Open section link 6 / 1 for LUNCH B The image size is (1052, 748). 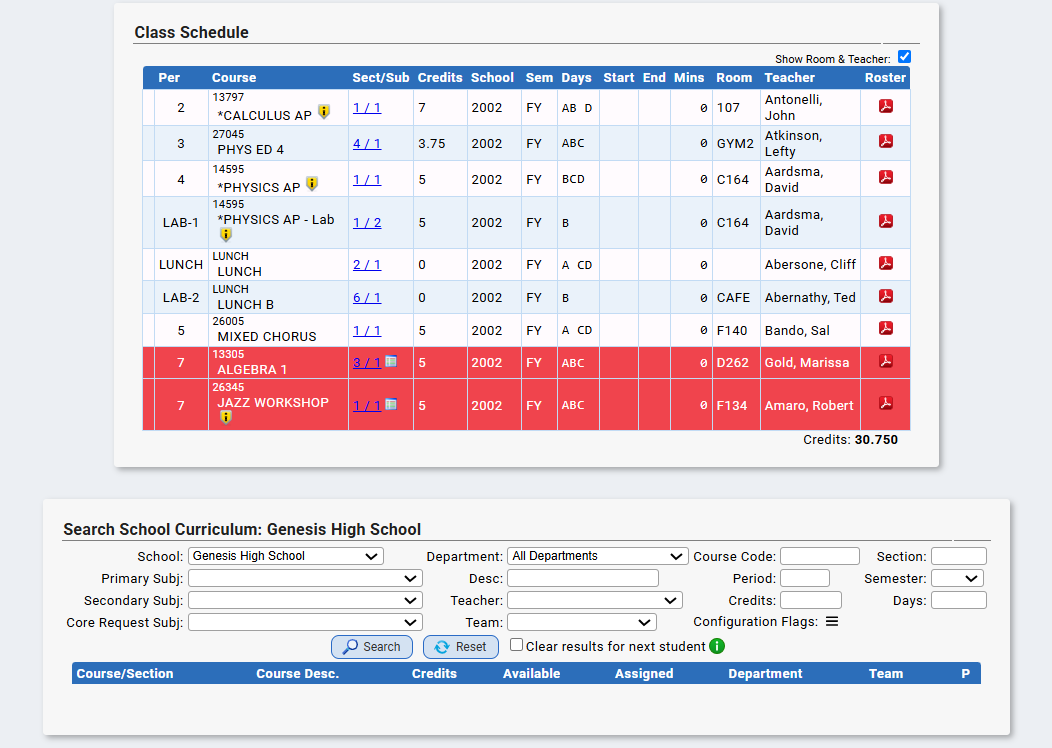pyautogui.click(x=367, y=298)
